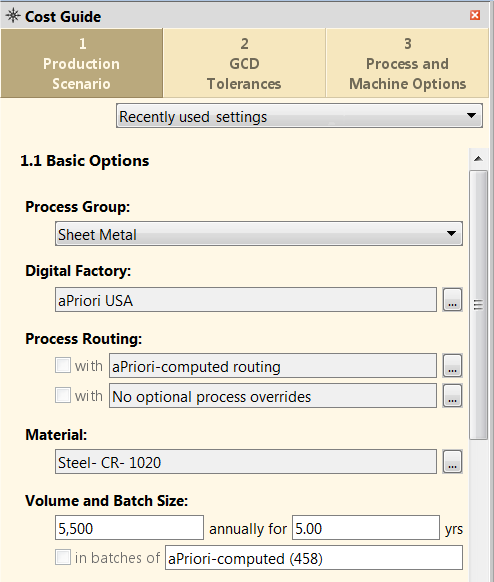Open the optional process overrides ellipsis button
This screenshot has width=494, height=582.
click(452, 396)
